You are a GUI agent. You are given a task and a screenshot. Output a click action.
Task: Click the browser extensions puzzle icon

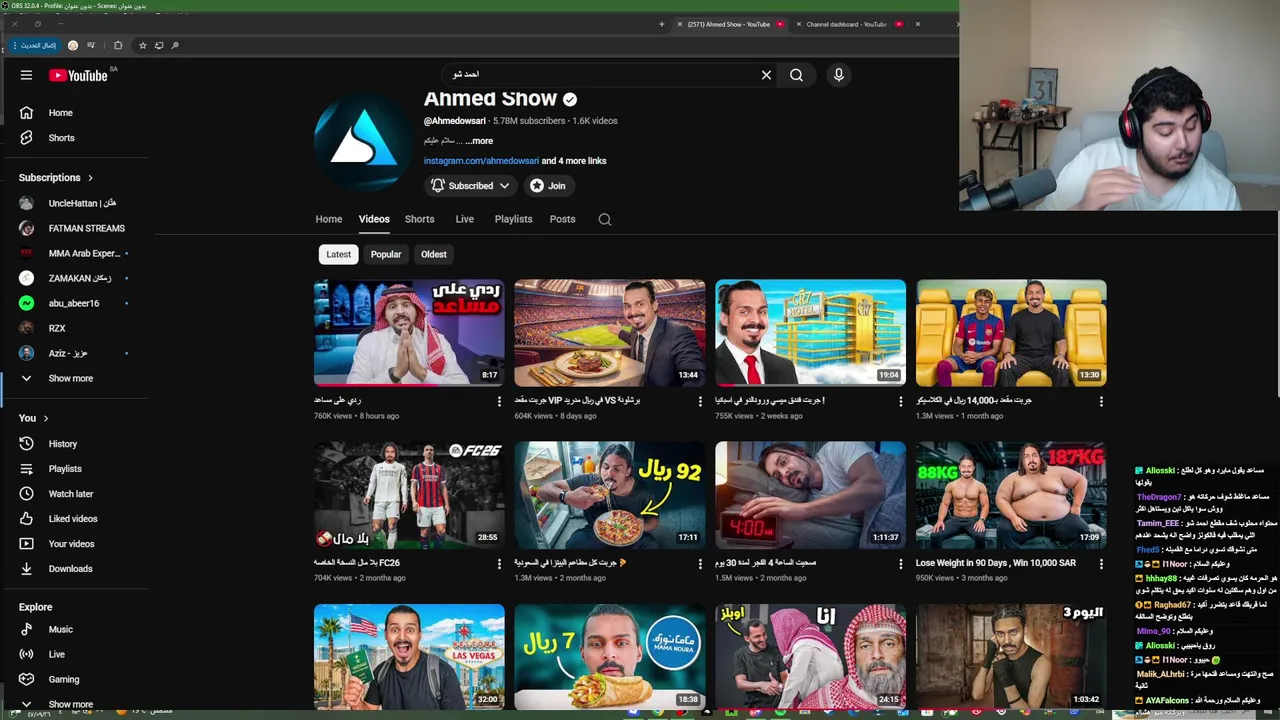pyautogui.click(x=118, y=45)
